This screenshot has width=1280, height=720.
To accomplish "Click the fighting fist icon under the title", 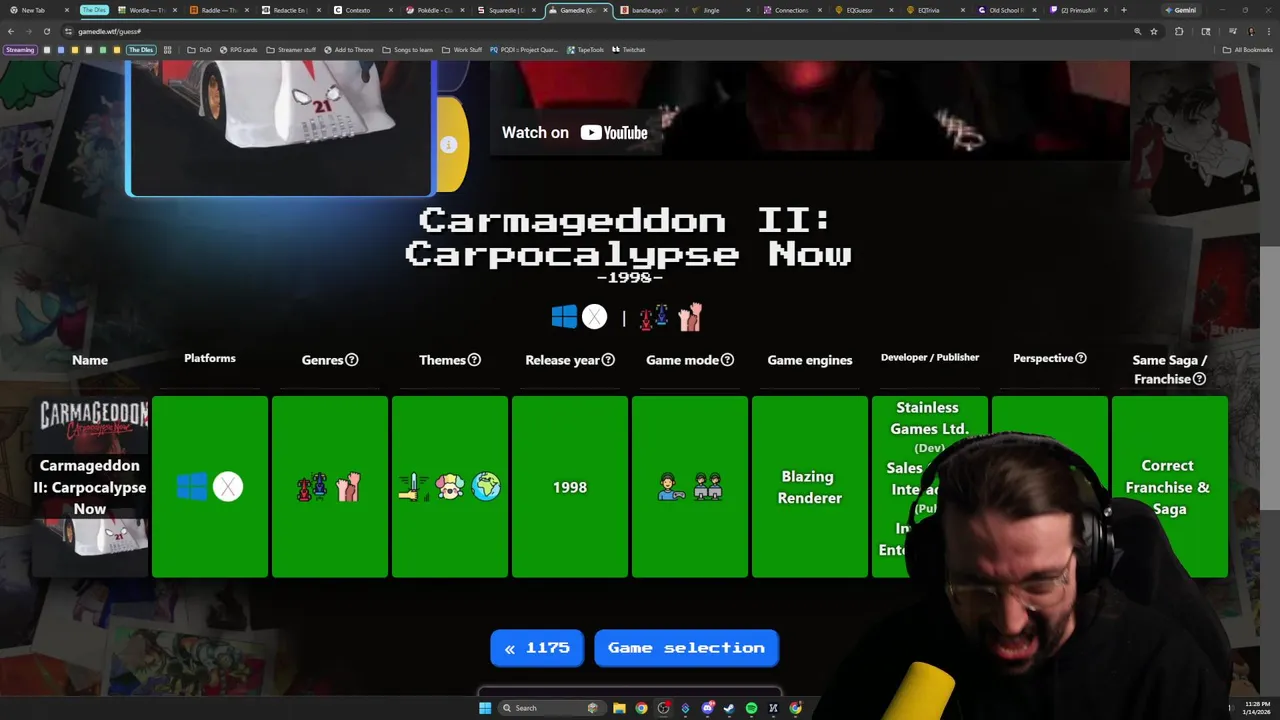I will (x=690, y=317).
